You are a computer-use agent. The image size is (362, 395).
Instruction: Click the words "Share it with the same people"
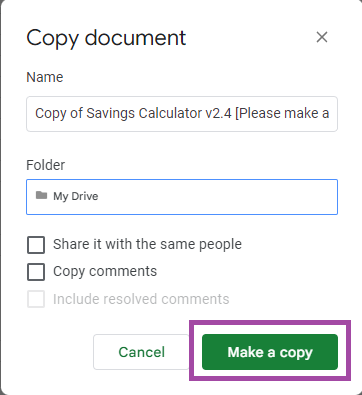[147, 244]
